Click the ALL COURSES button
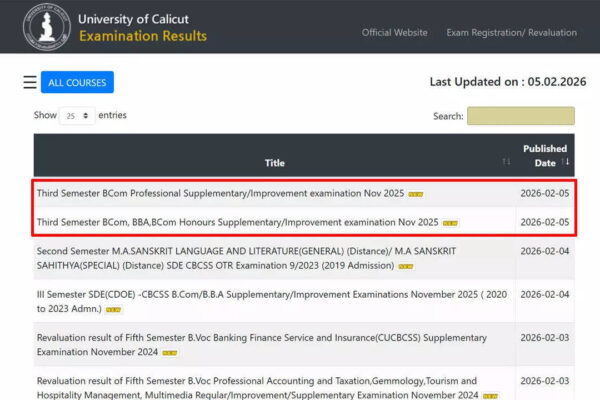 (77, 82)
